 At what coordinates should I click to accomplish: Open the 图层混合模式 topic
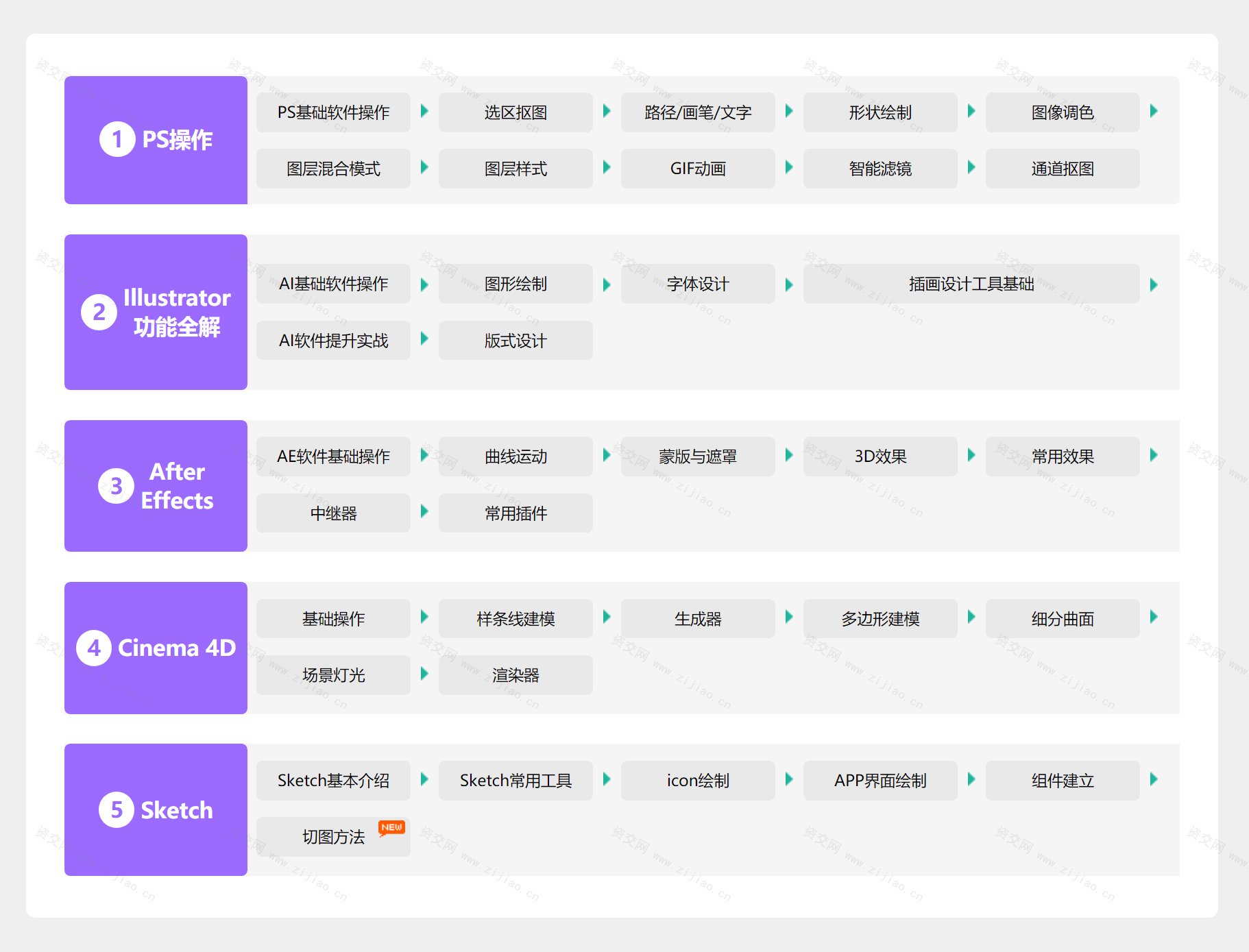click(333, 169)
